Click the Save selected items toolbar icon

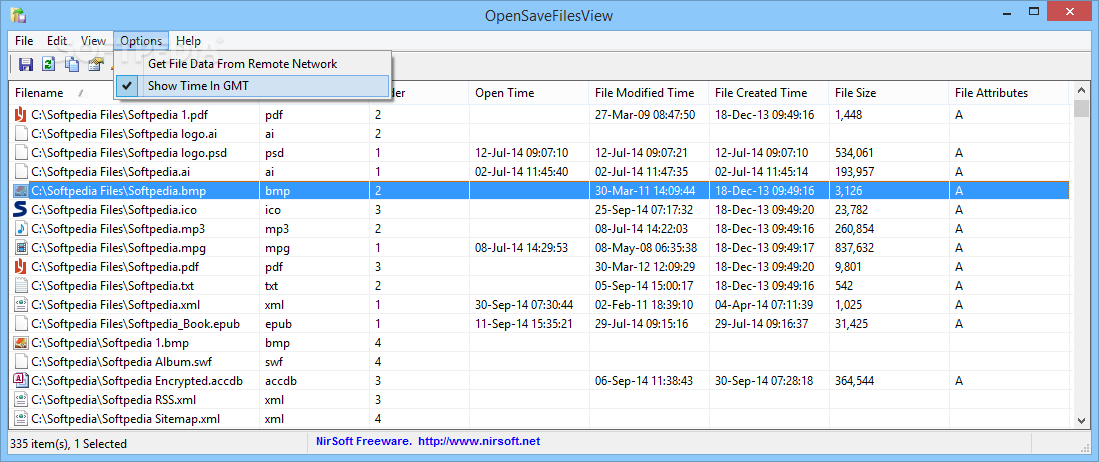pos(26,64)
